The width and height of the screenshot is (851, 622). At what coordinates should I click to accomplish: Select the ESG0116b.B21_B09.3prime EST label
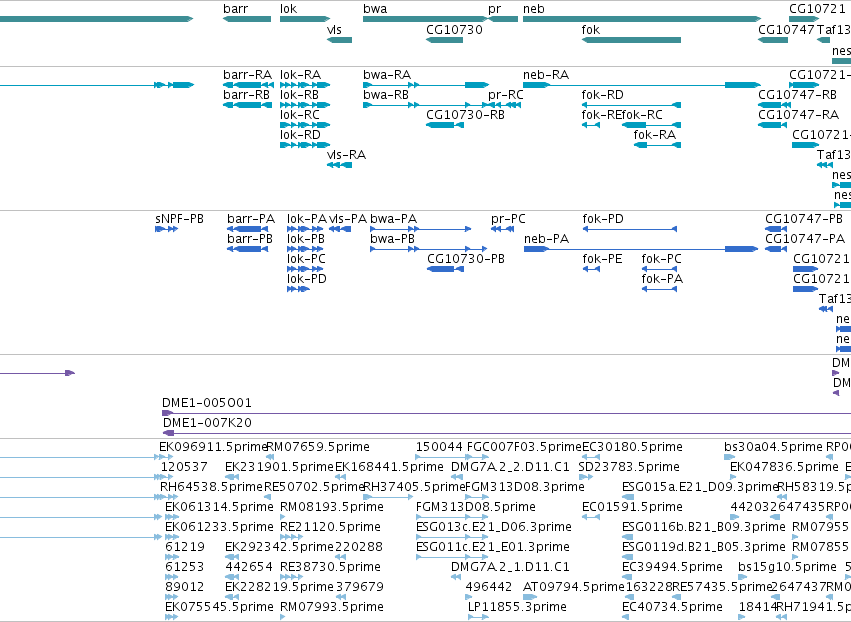point(704,527)
